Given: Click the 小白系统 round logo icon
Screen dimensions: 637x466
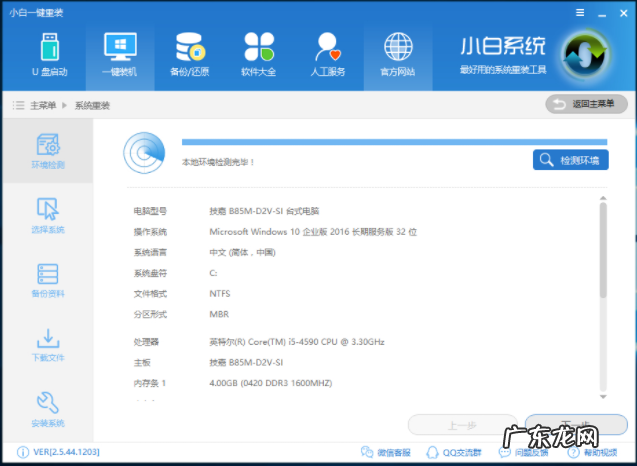Looking at the screenshot, I should 585,55.
